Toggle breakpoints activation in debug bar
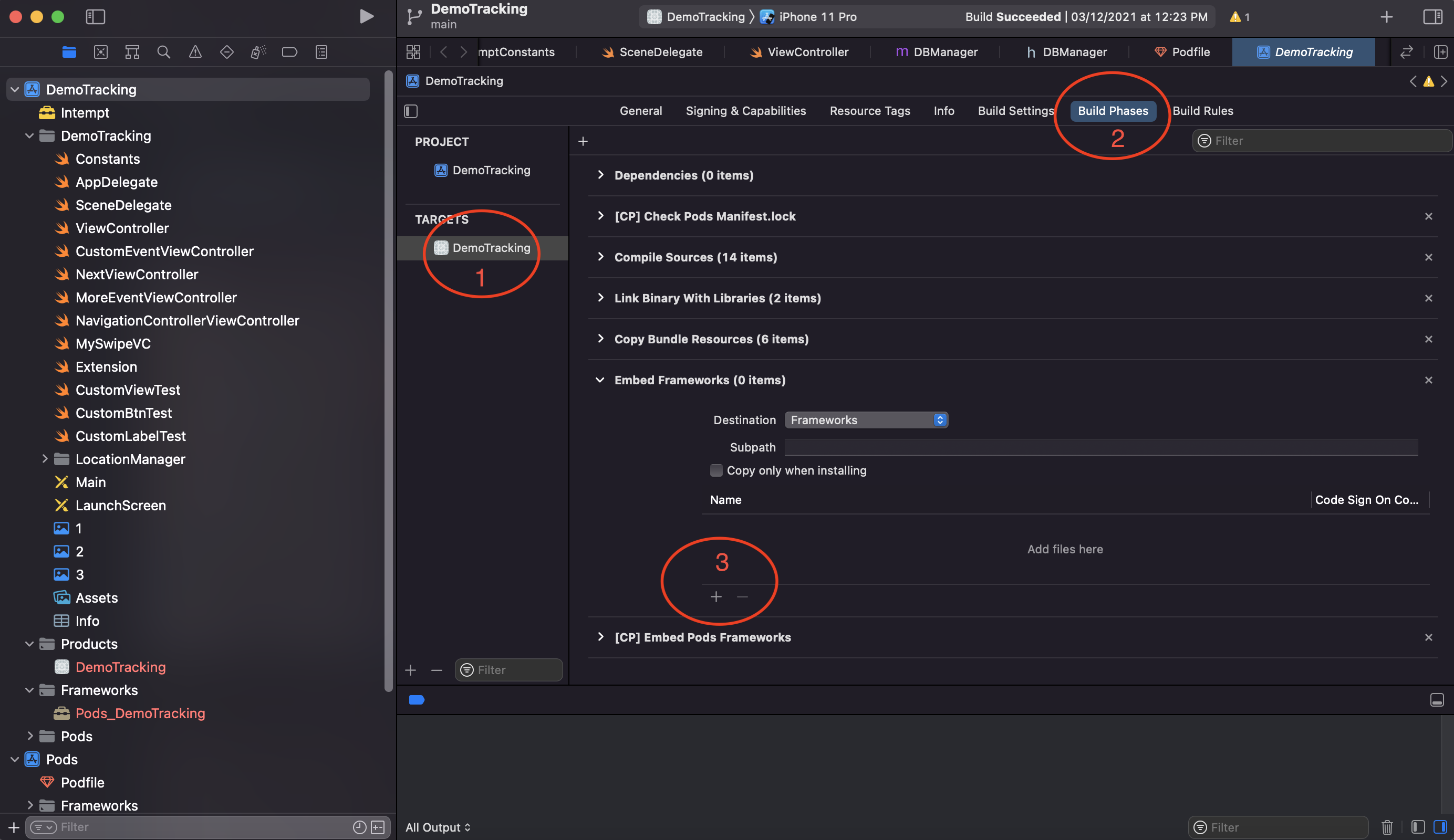This screenshot has width=1454, height=840. point(417,700)
